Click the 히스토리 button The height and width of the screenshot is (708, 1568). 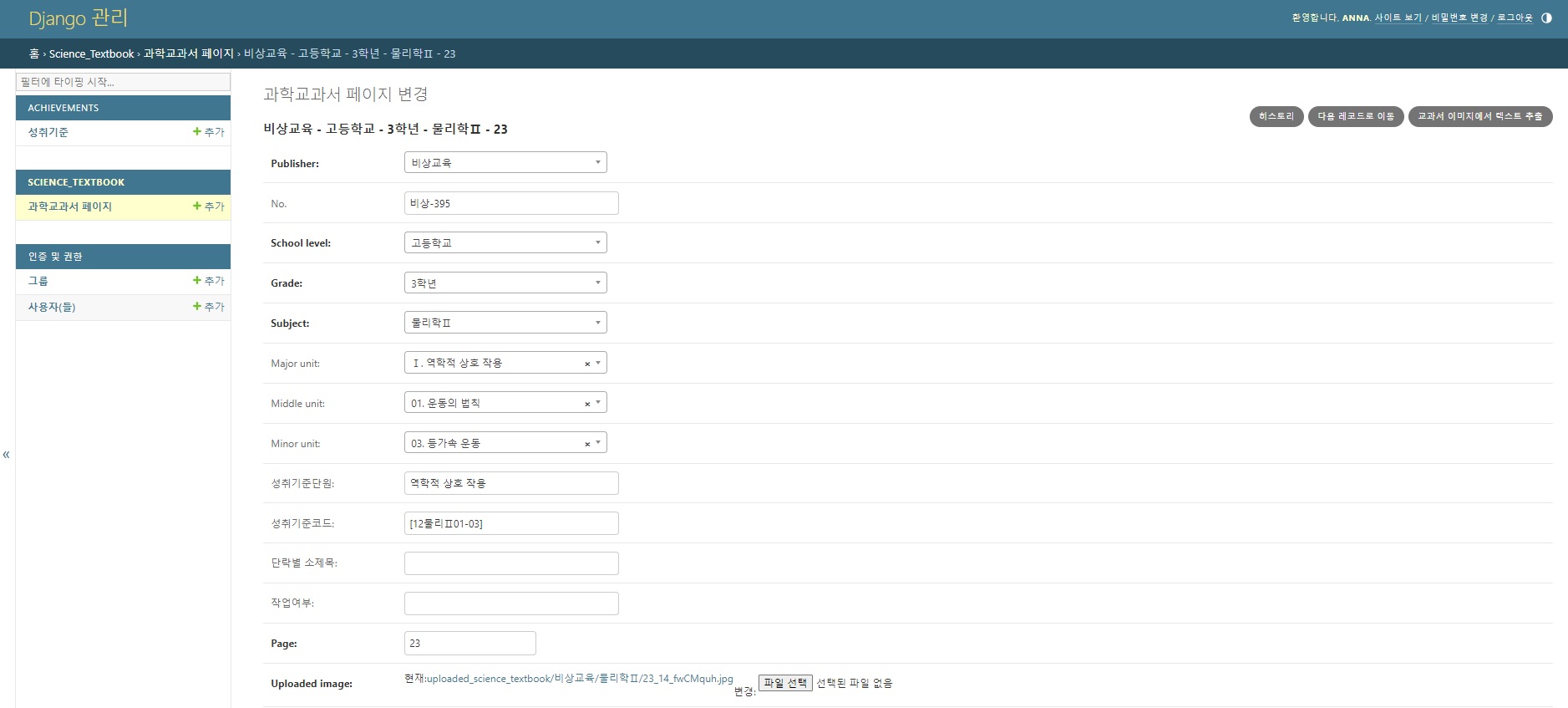(x=1276, y=116)
